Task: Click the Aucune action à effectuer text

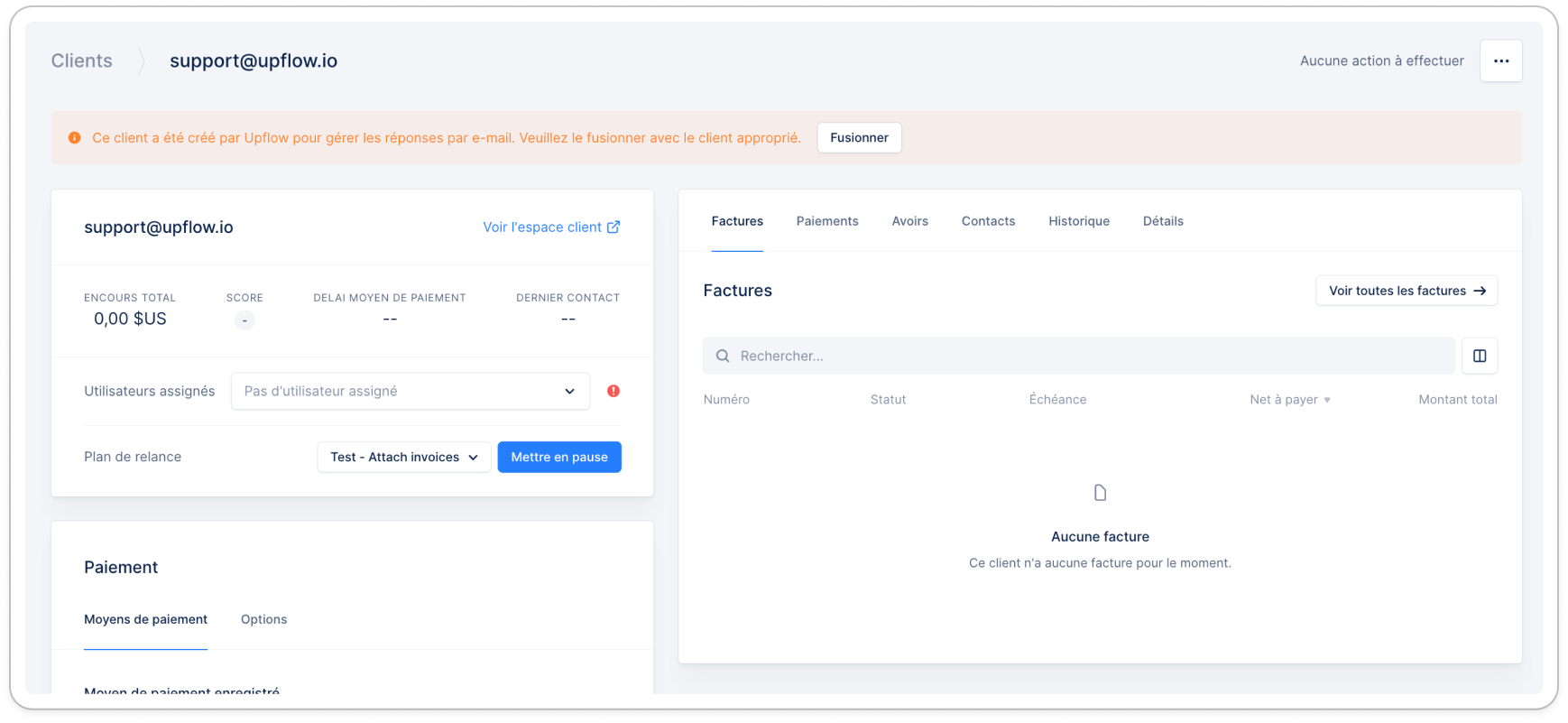Action: point(1381,60)
